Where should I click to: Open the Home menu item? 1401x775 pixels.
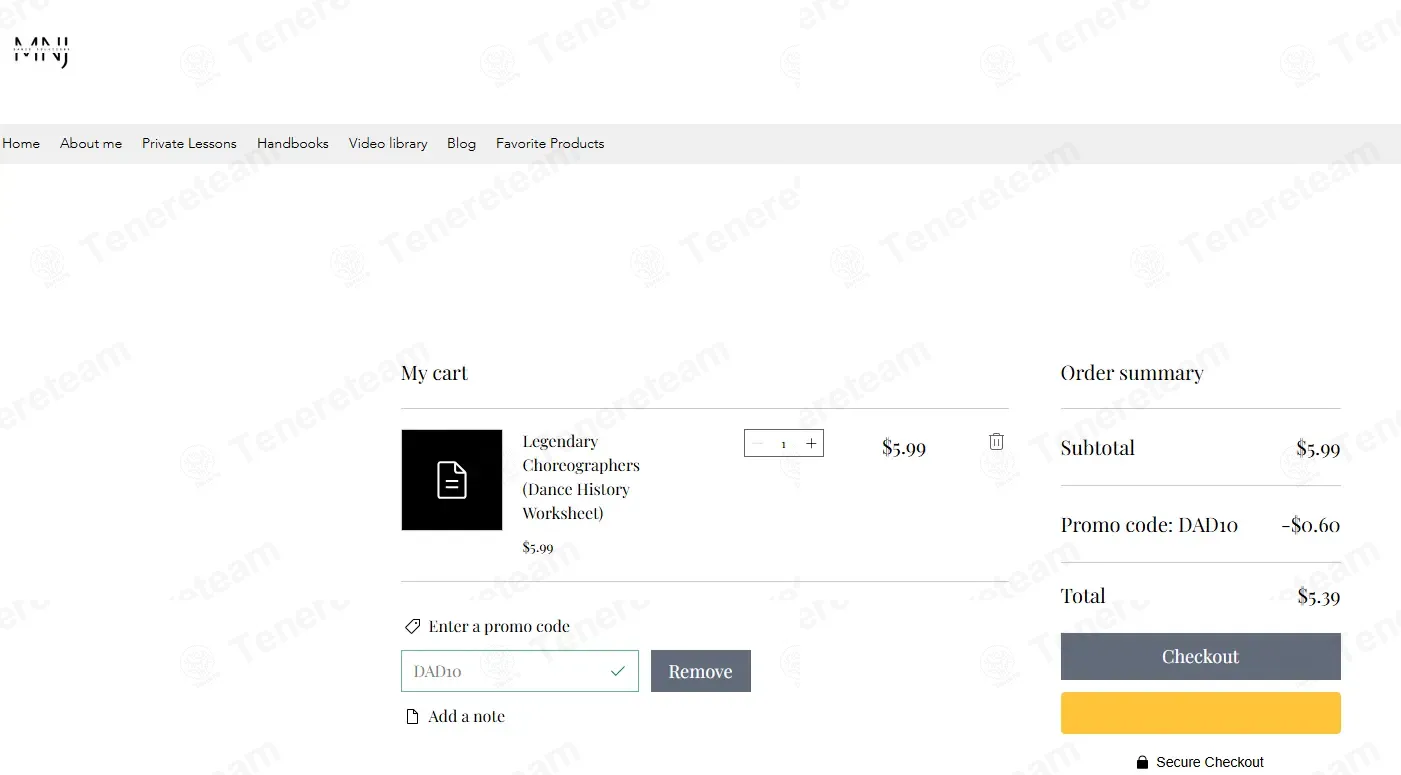click(x=21, y=143)
